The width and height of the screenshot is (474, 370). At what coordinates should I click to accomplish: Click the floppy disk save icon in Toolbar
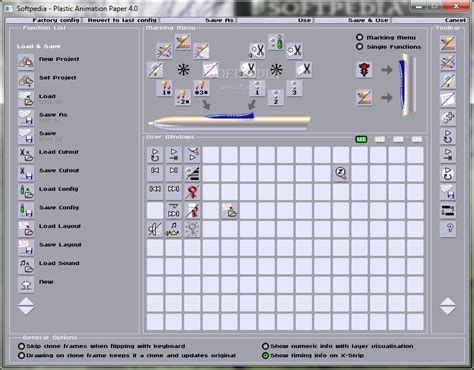pos(448,192)
